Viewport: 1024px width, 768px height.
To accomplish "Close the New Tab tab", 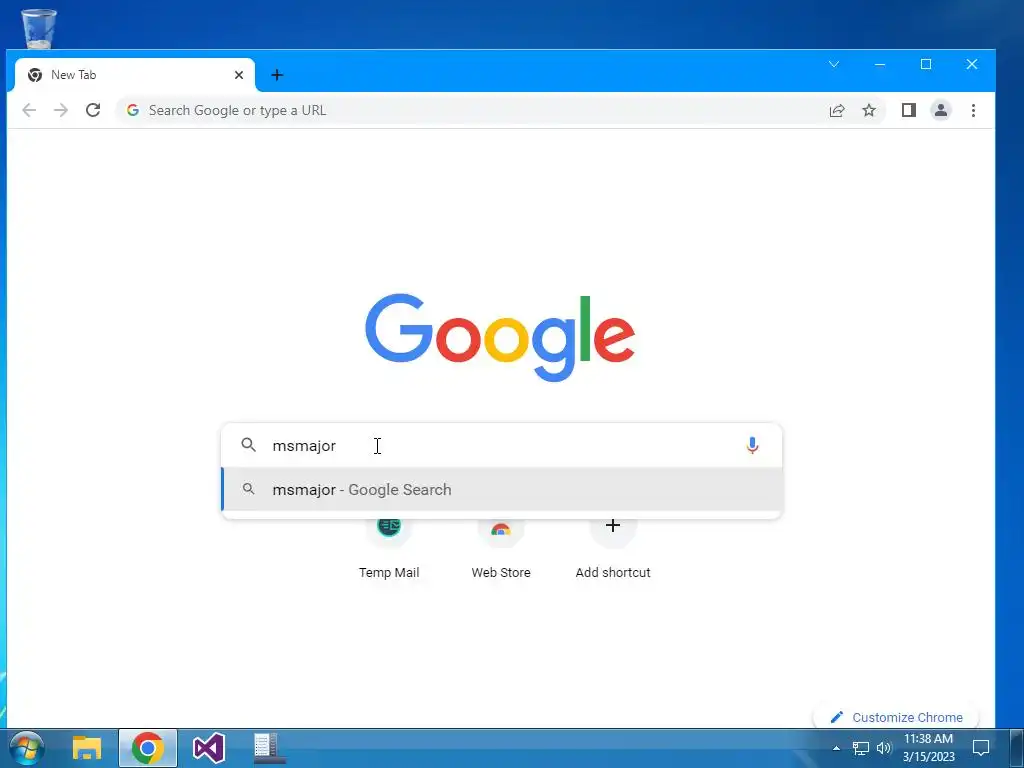I will (239, 75).
